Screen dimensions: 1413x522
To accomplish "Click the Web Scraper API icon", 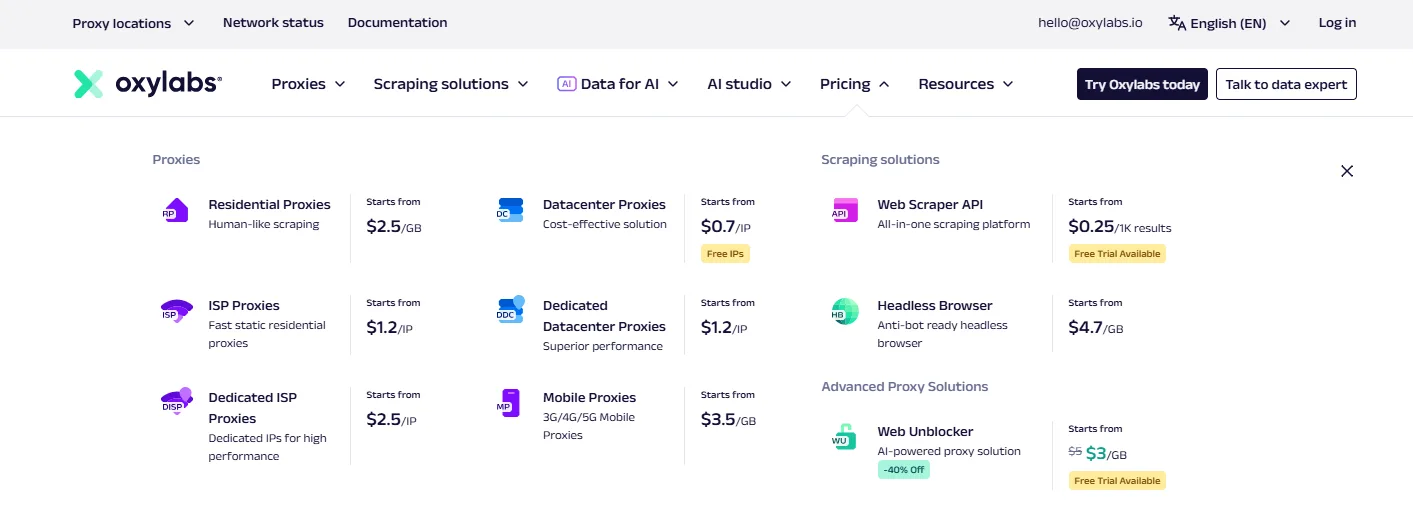I will 844,210.
